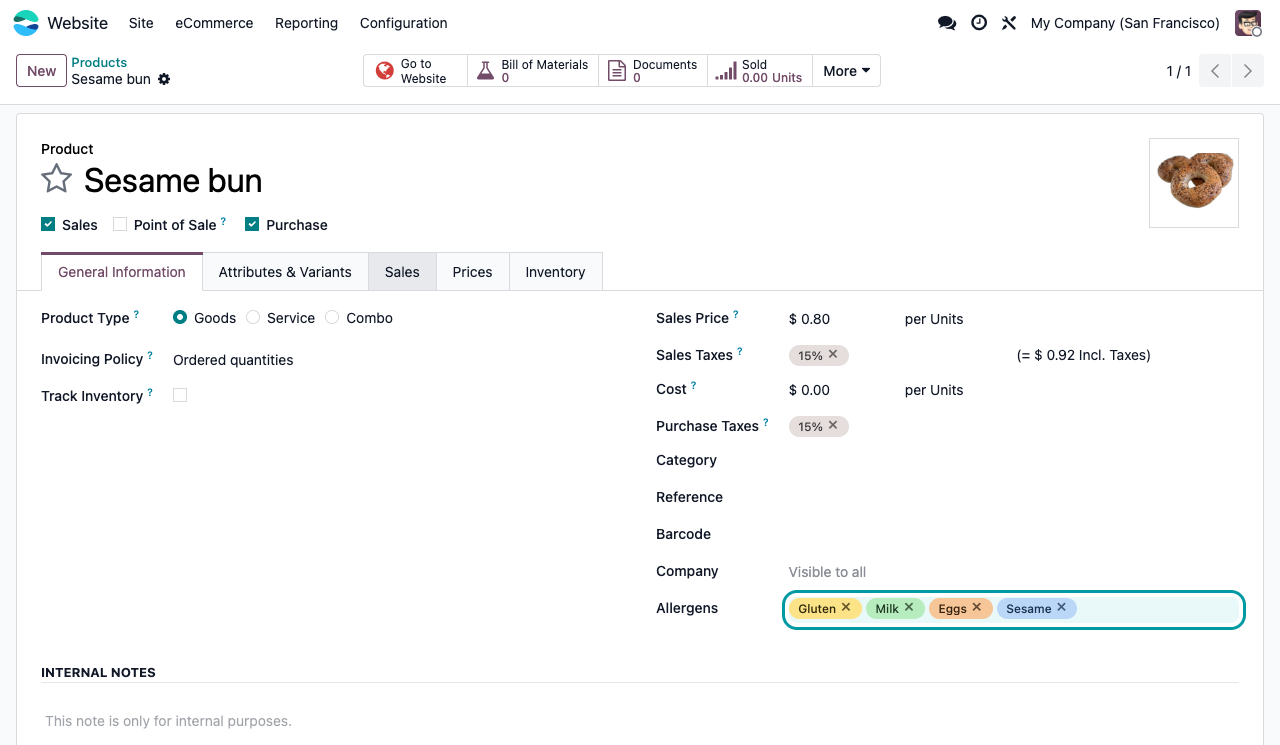The width and height of the screenshot is (1280, 745).
Task: Enable the Point of Sale checkbox
Action: click(x=120, y=224)
